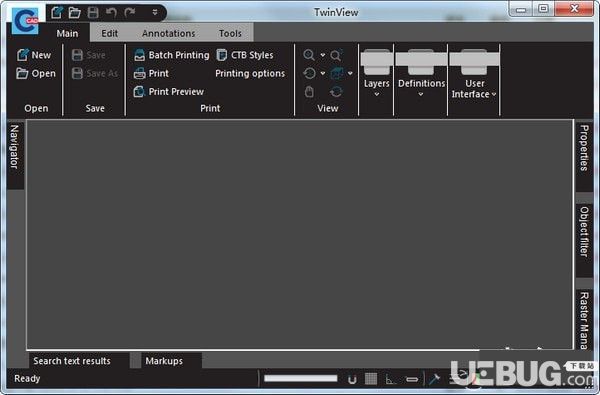Click the Print button with printer icon

click(x=151, y=73)
